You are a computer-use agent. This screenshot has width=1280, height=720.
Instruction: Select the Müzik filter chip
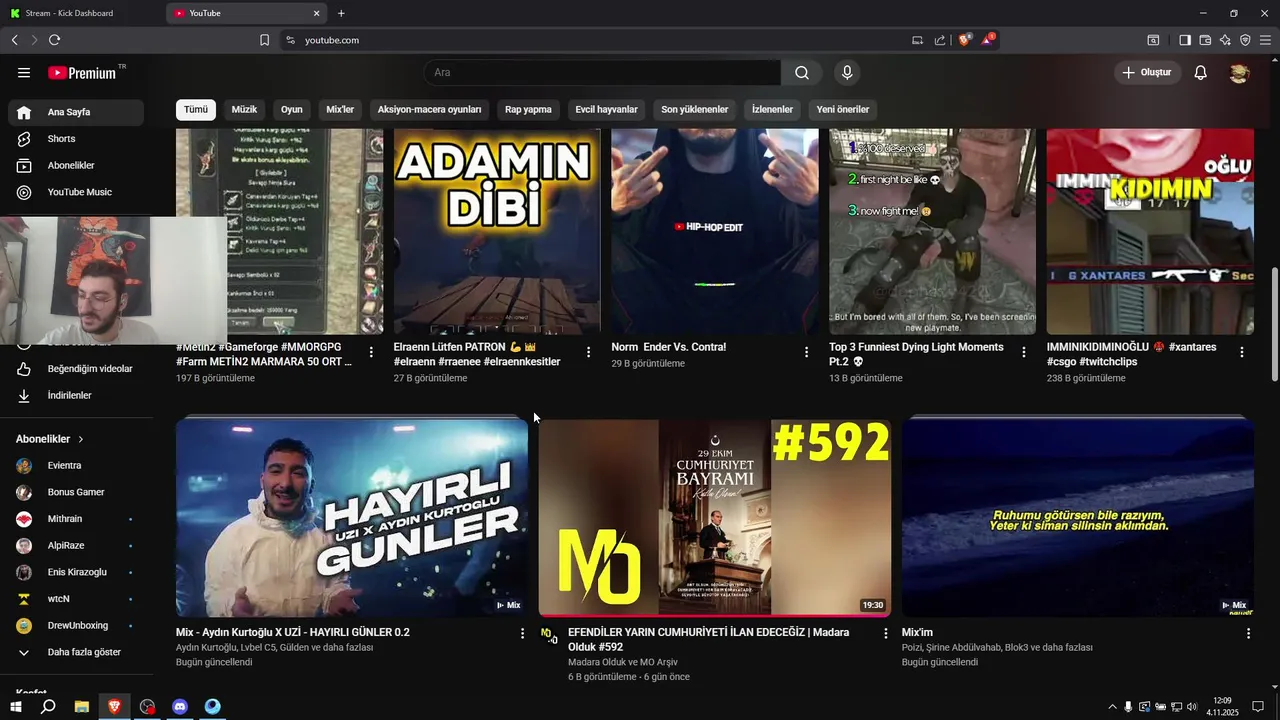244,109
